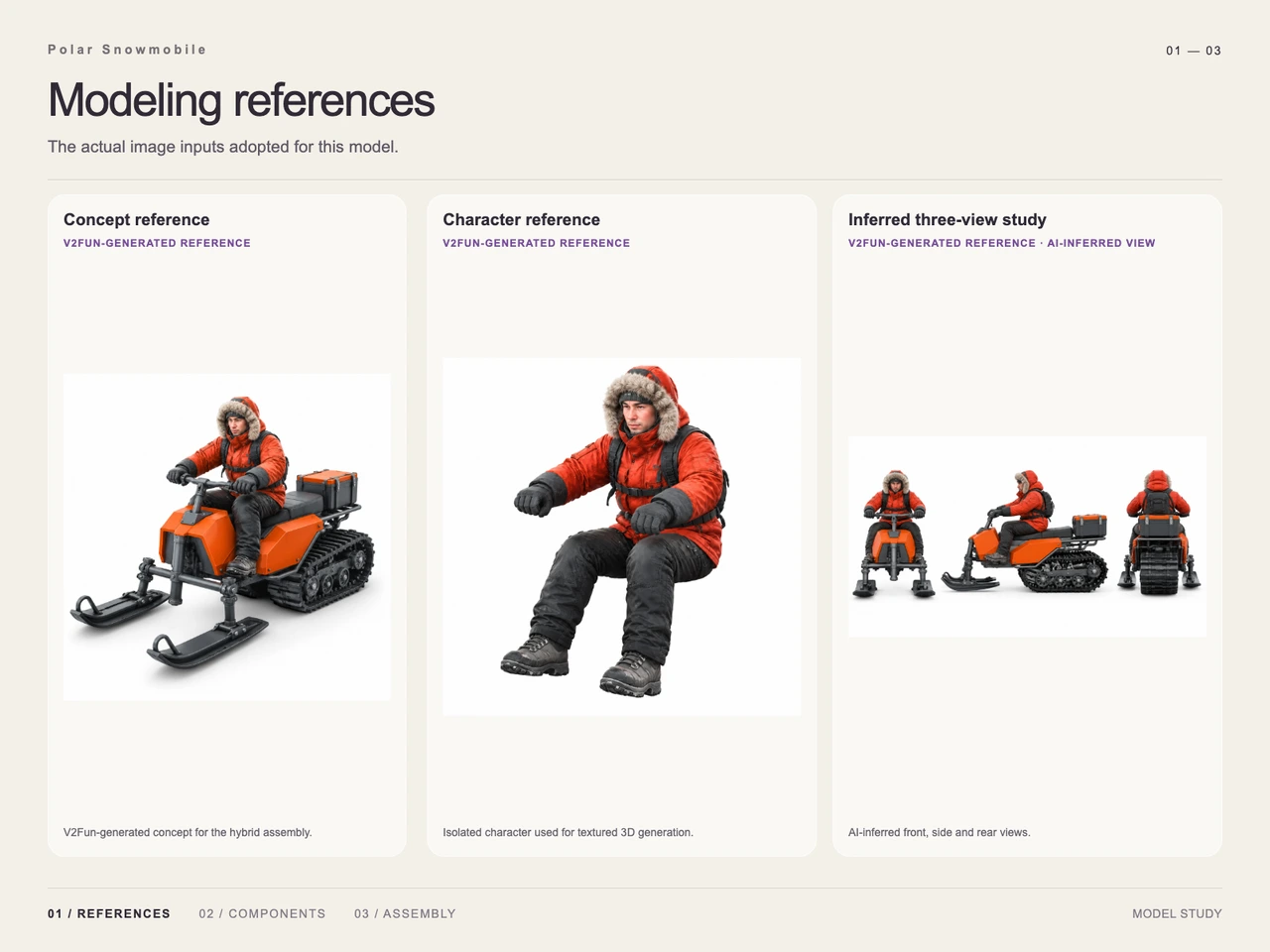This screenshot has width=1270, height=952.
Task: Click the tag under 'Character reference' title
Action: pyautogui.click(x=536, y=243)
